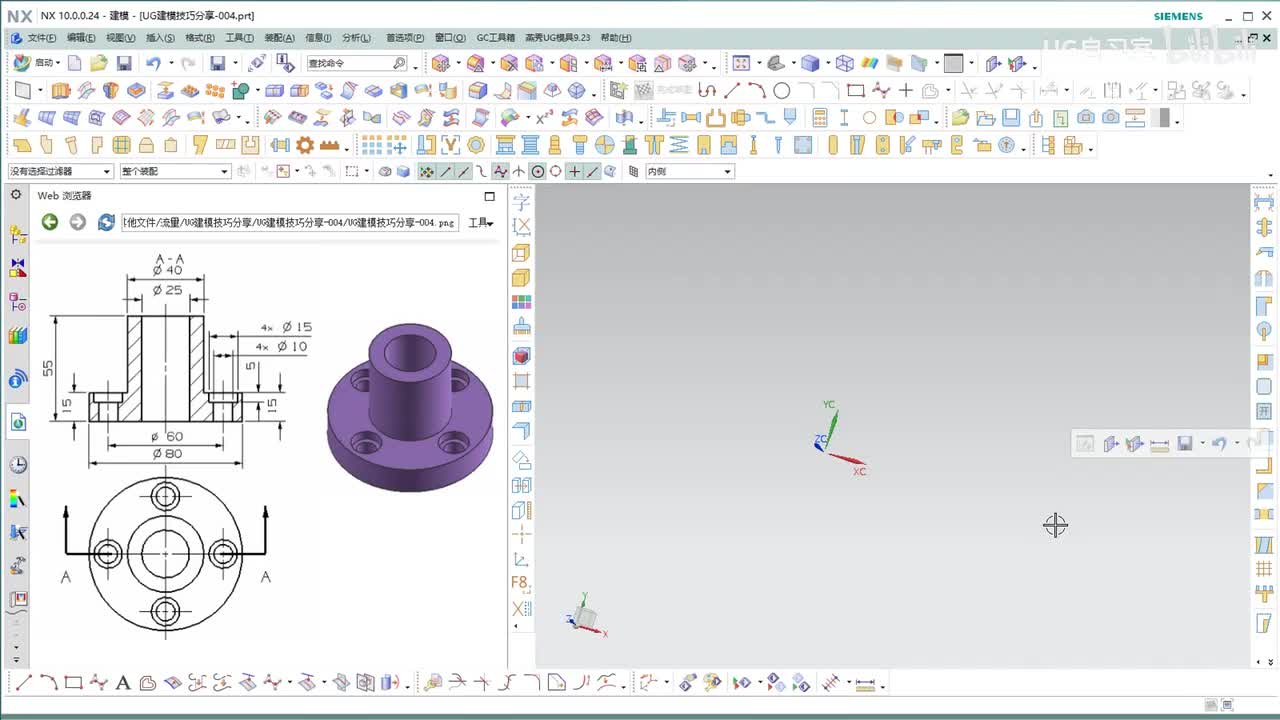Open the 帮助(H) menu
The height and width of the screenshot is (720, 1280).
pos(616,38)
